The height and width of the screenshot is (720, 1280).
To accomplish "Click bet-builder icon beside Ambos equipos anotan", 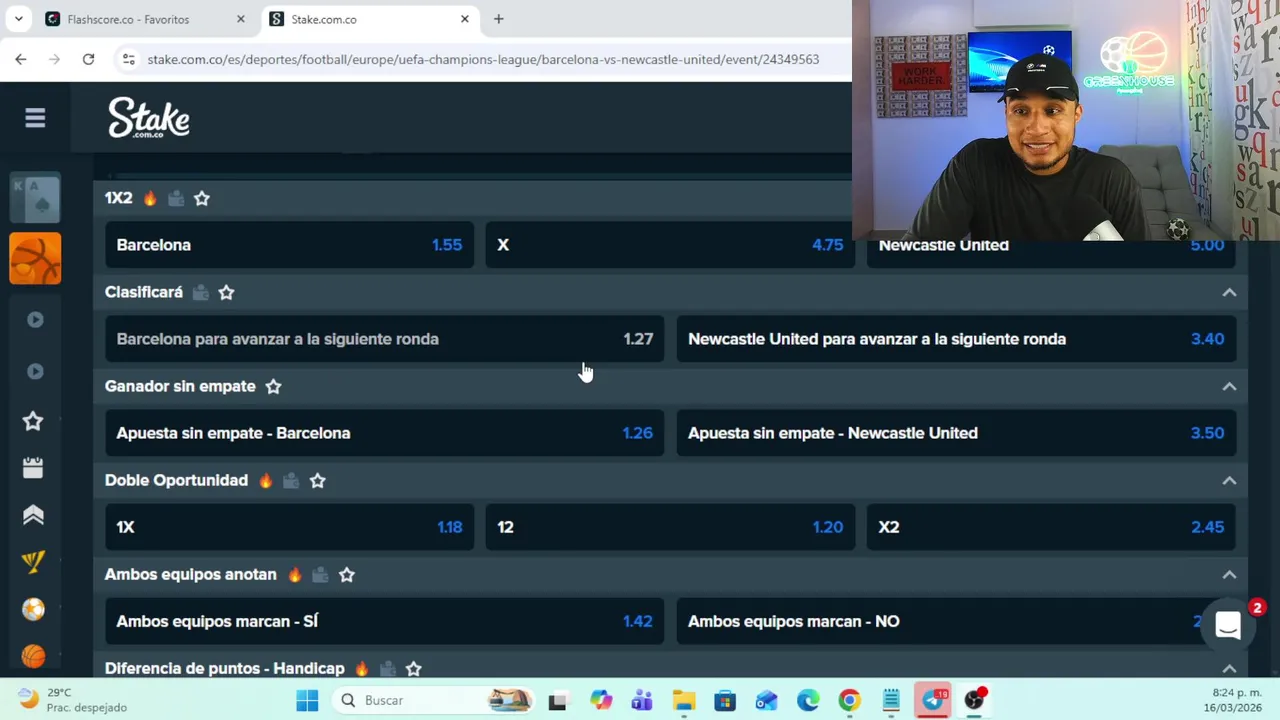I will click(x=320, y=574).
